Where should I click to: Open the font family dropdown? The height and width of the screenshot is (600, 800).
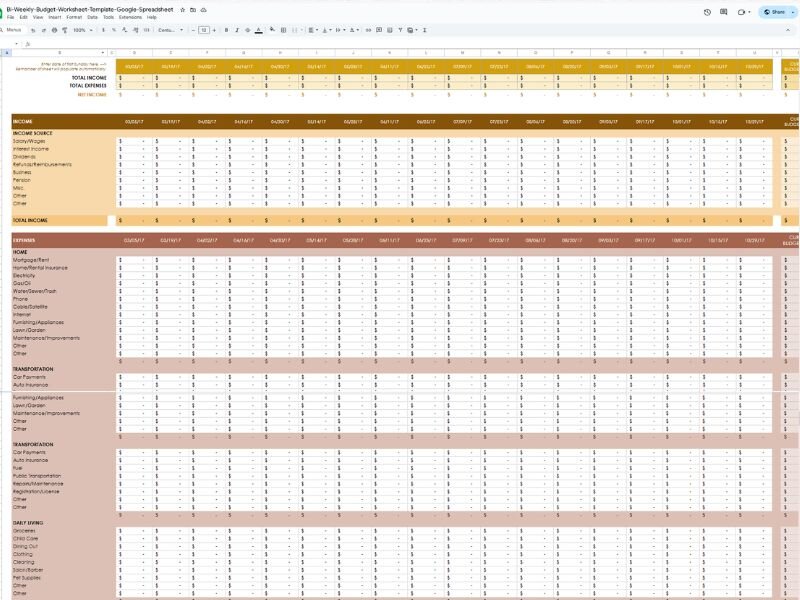[x=170, y=30]
